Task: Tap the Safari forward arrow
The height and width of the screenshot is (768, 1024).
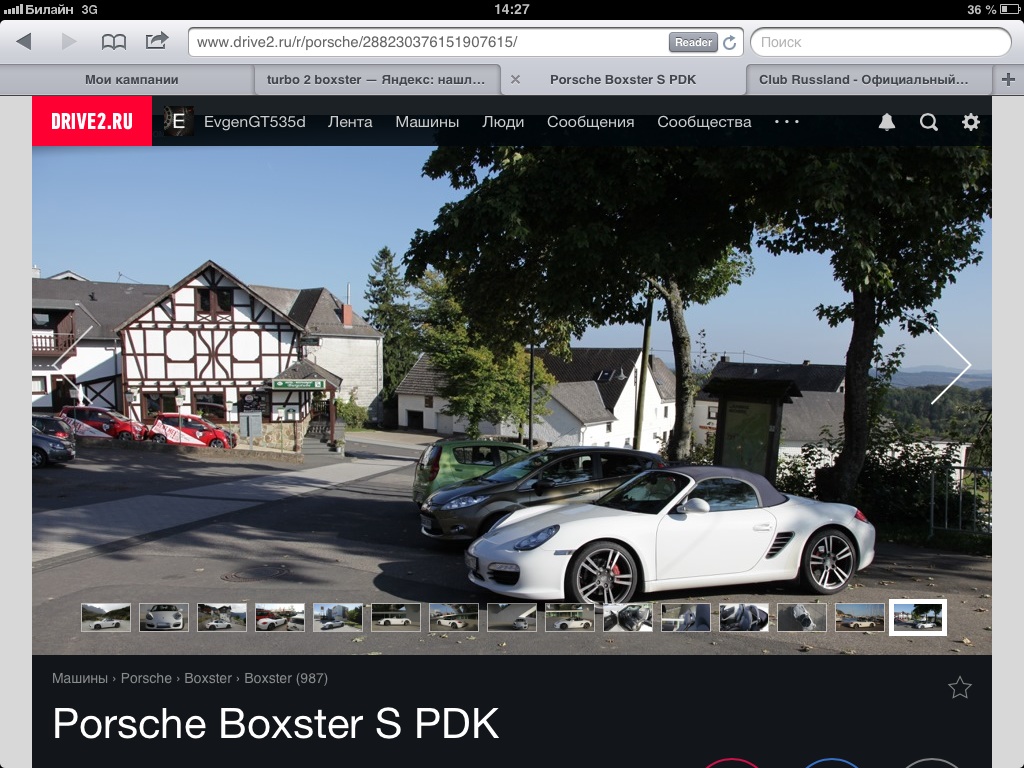Action: coord(69,42)
